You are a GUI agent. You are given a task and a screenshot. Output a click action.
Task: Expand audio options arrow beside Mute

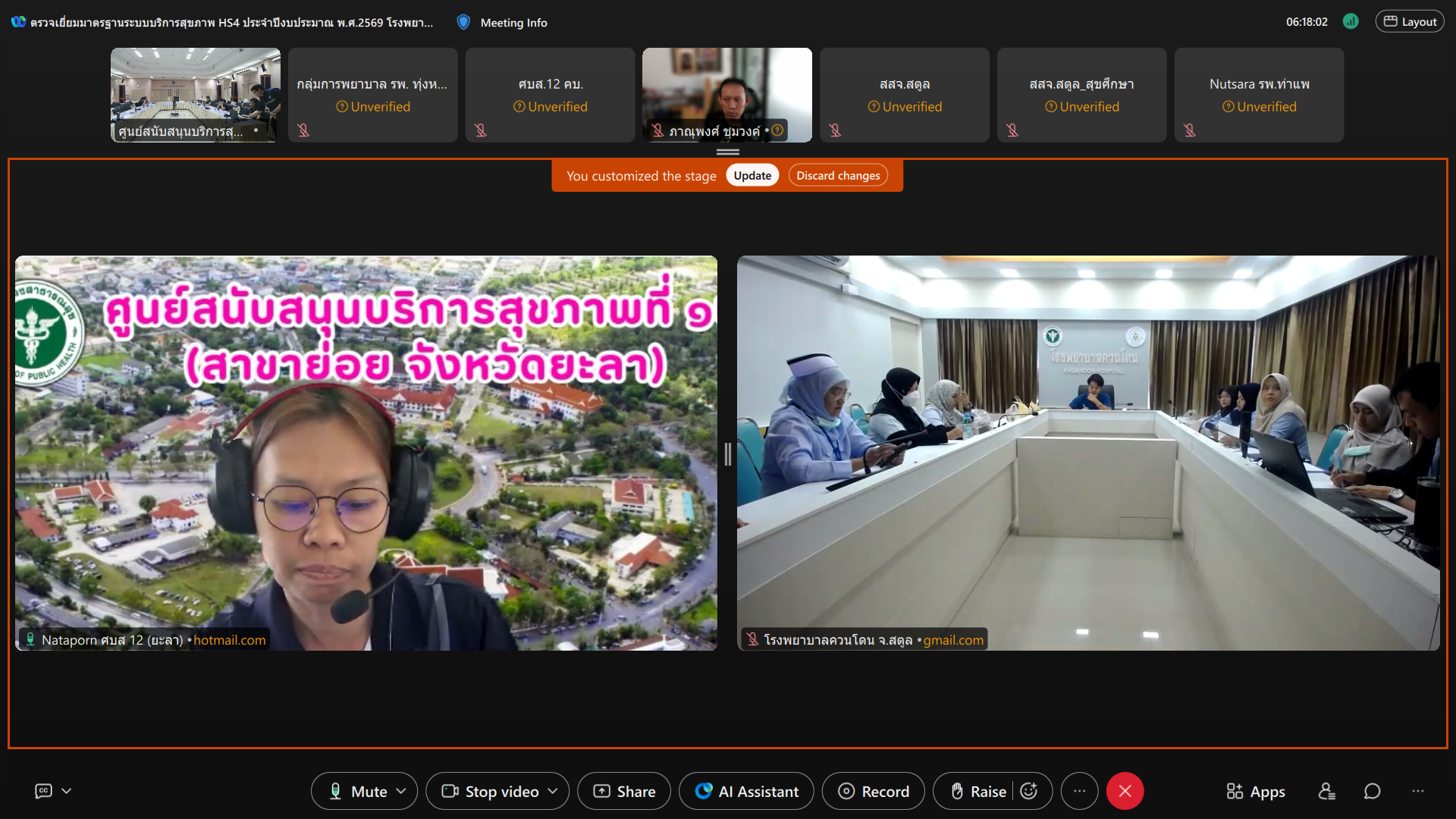click(x=401, y=791)
